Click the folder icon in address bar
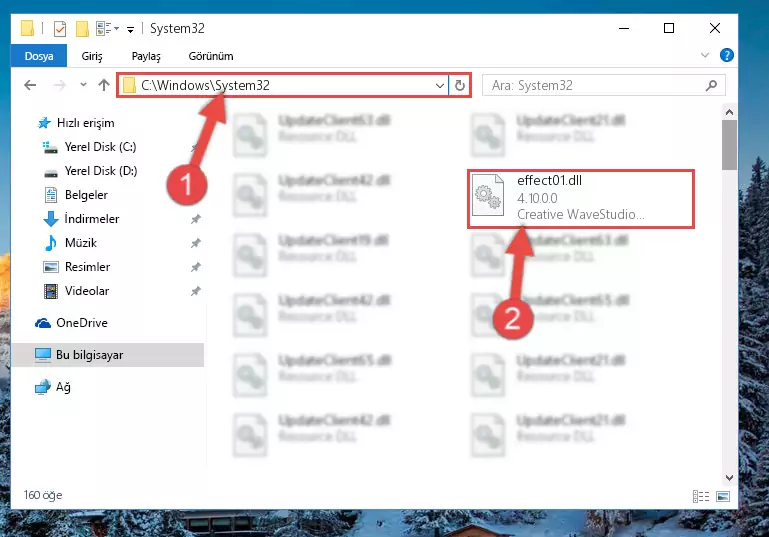 [x=129, y=86]
